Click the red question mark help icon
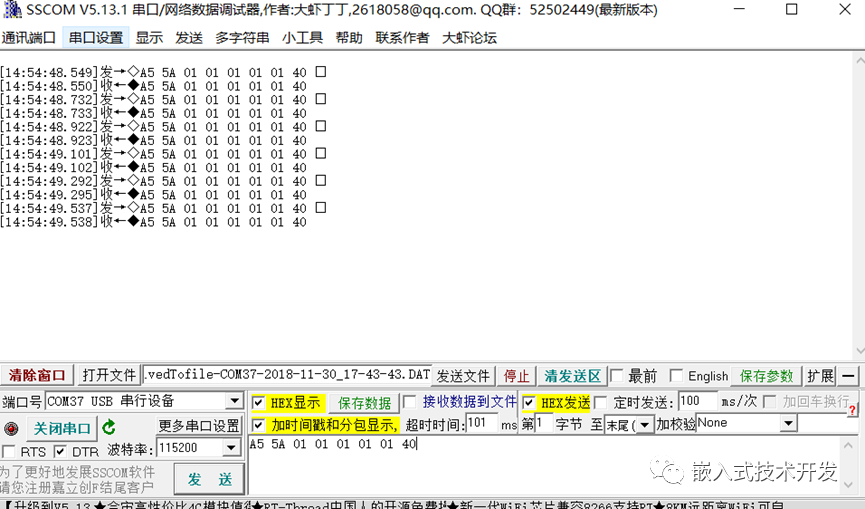Image resolution: width=865 pixels, height=509 pixels. [x=853, y=410]
